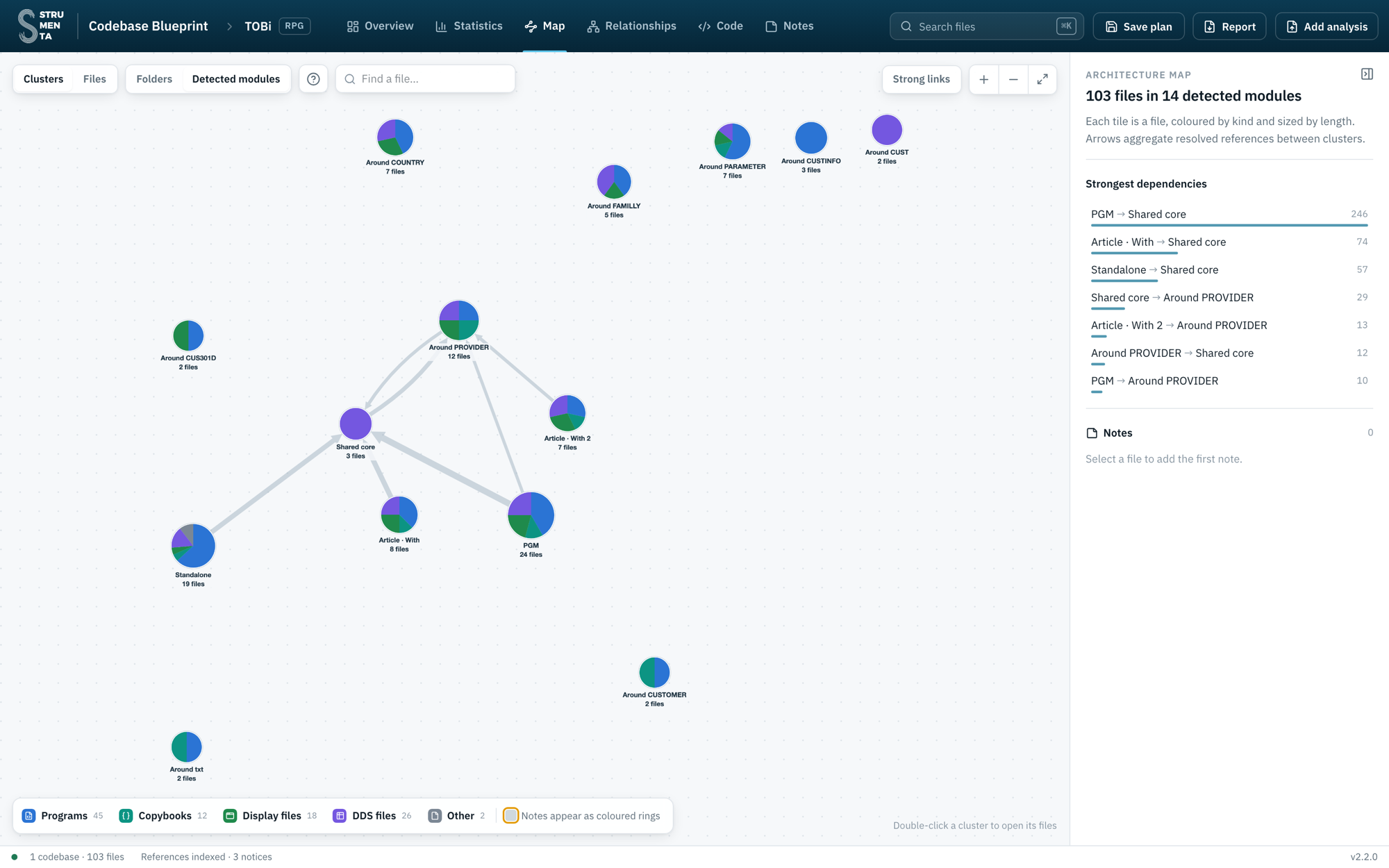Zoom in with the plus icon
This screenshot has height=868, width=1389.
983,79
